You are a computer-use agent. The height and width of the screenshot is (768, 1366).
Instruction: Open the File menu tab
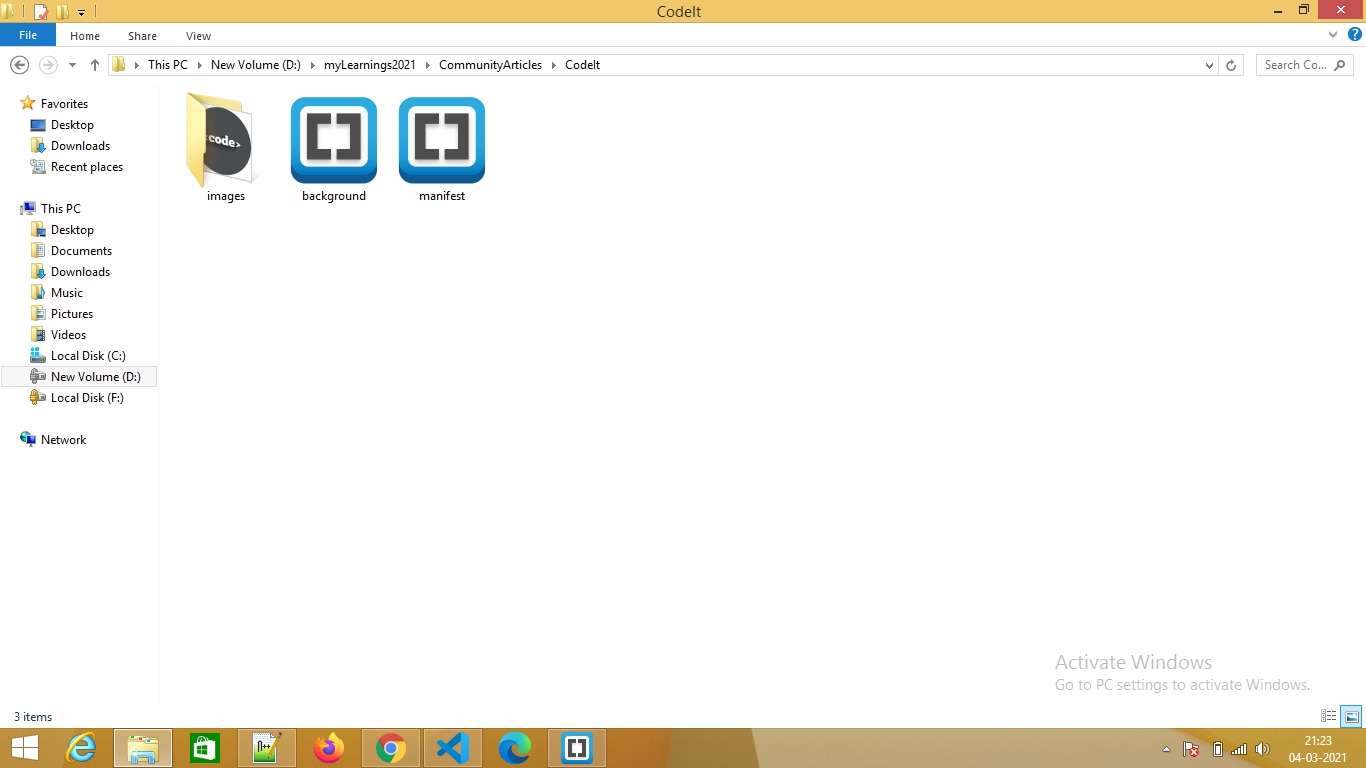[28, 35]
